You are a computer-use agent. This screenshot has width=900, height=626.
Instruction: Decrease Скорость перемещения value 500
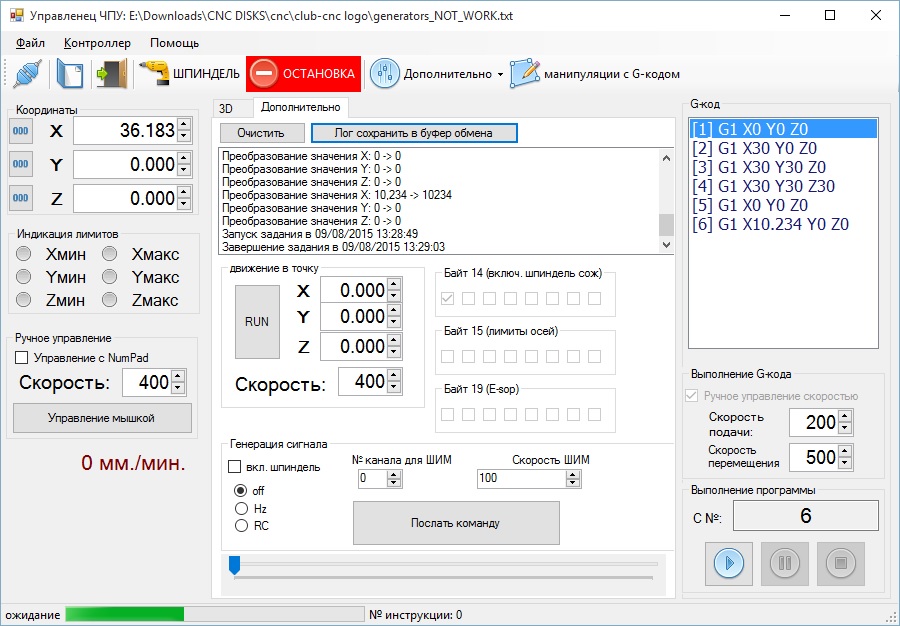coord(844,464)
